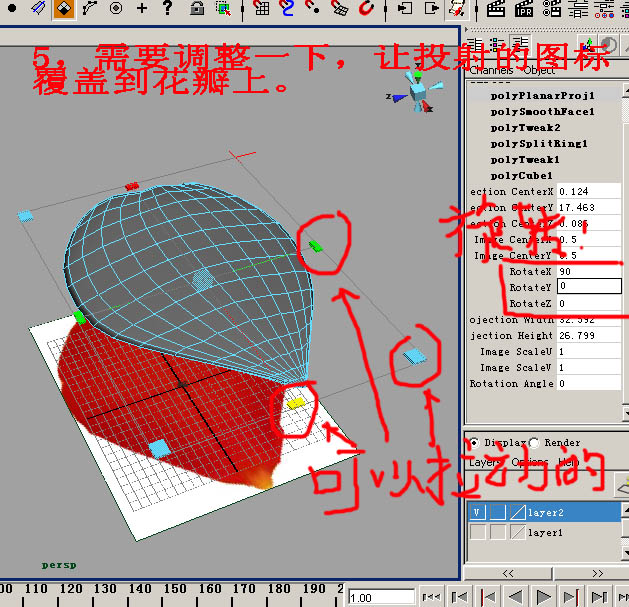
Task: Toggle the highlighted faces component mask
Action: pos(63,8)
